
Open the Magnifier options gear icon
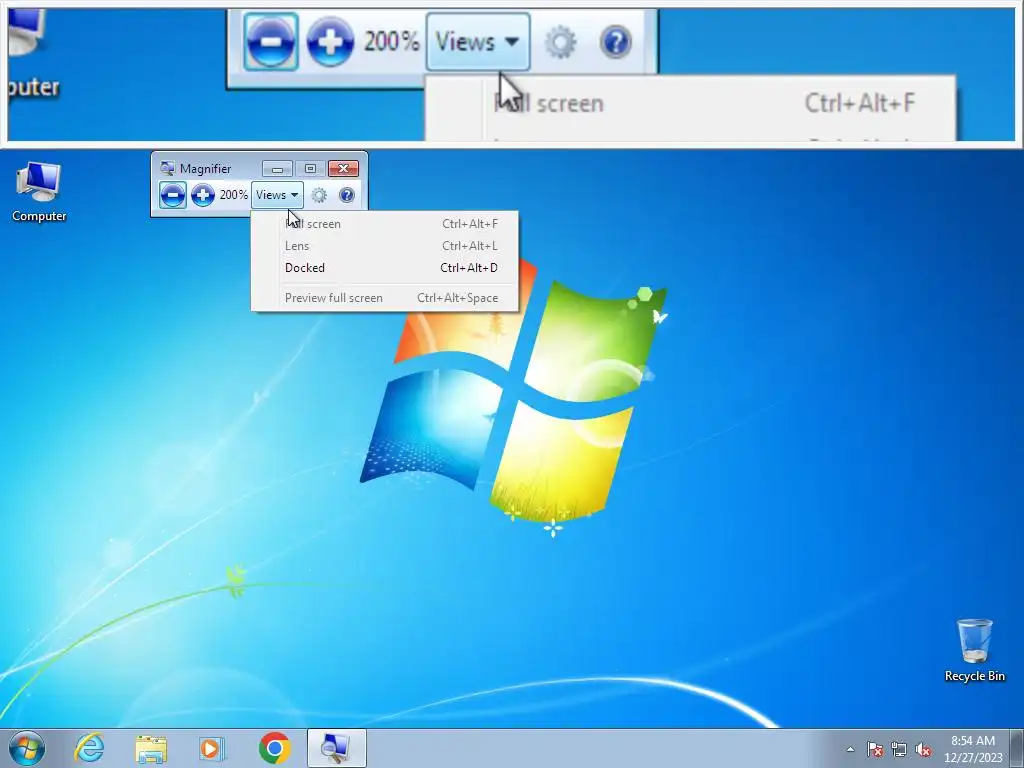click(x=319, y=195)
